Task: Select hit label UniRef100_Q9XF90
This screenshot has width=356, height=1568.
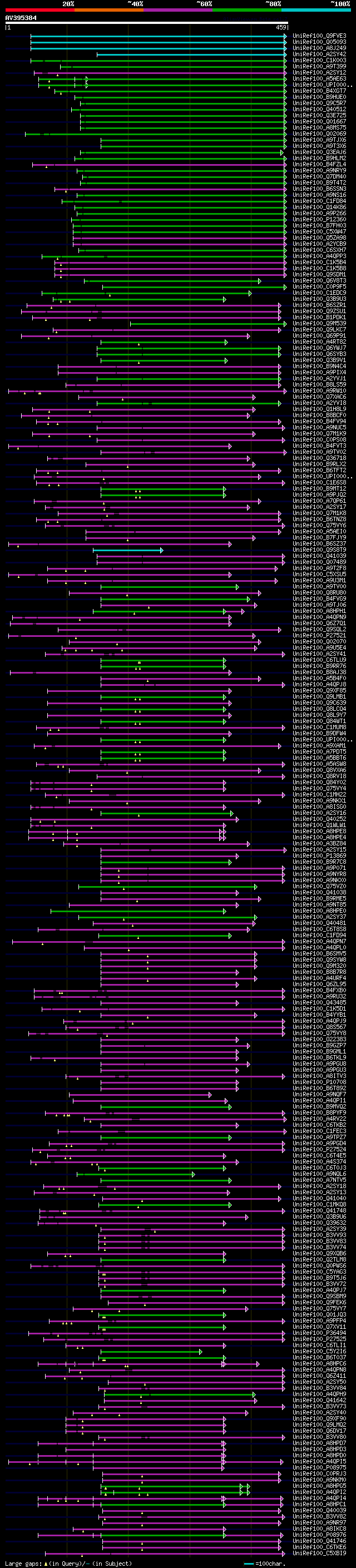Action: (x=319, y=1418)
